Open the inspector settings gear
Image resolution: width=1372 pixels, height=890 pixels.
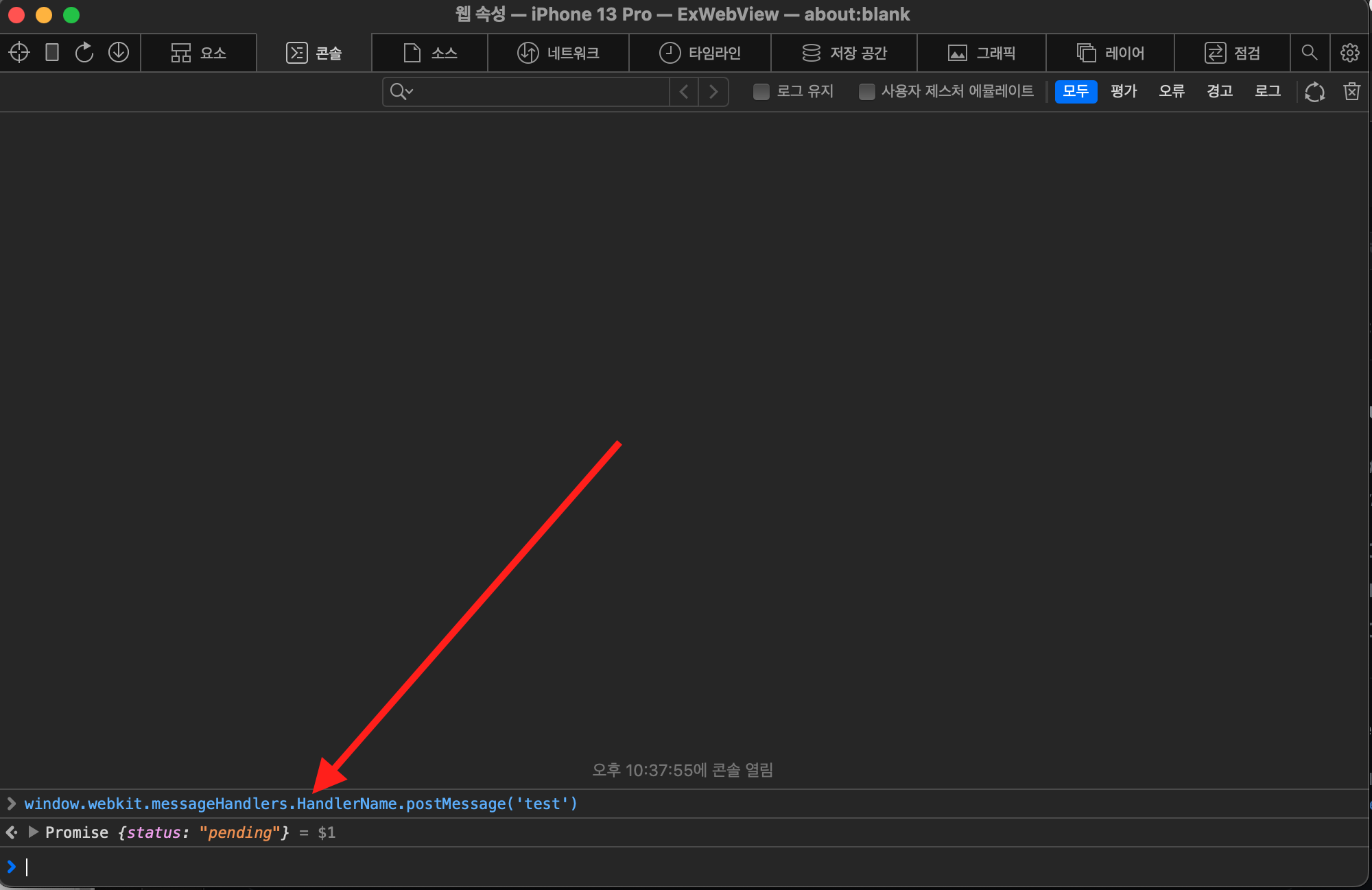tap(1349, 53)
